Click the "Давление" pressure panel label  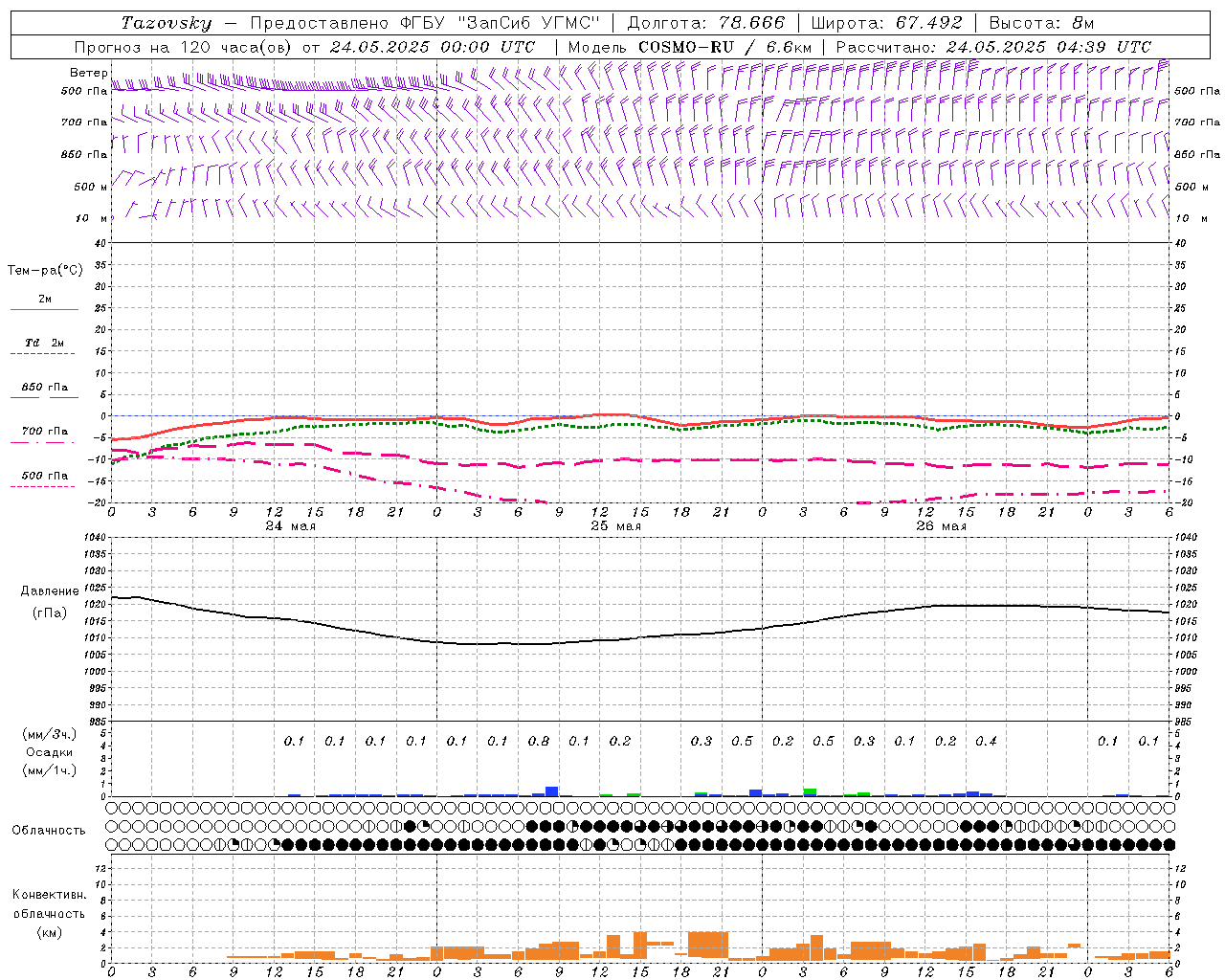pyautogui.click(x=50, y=591)
